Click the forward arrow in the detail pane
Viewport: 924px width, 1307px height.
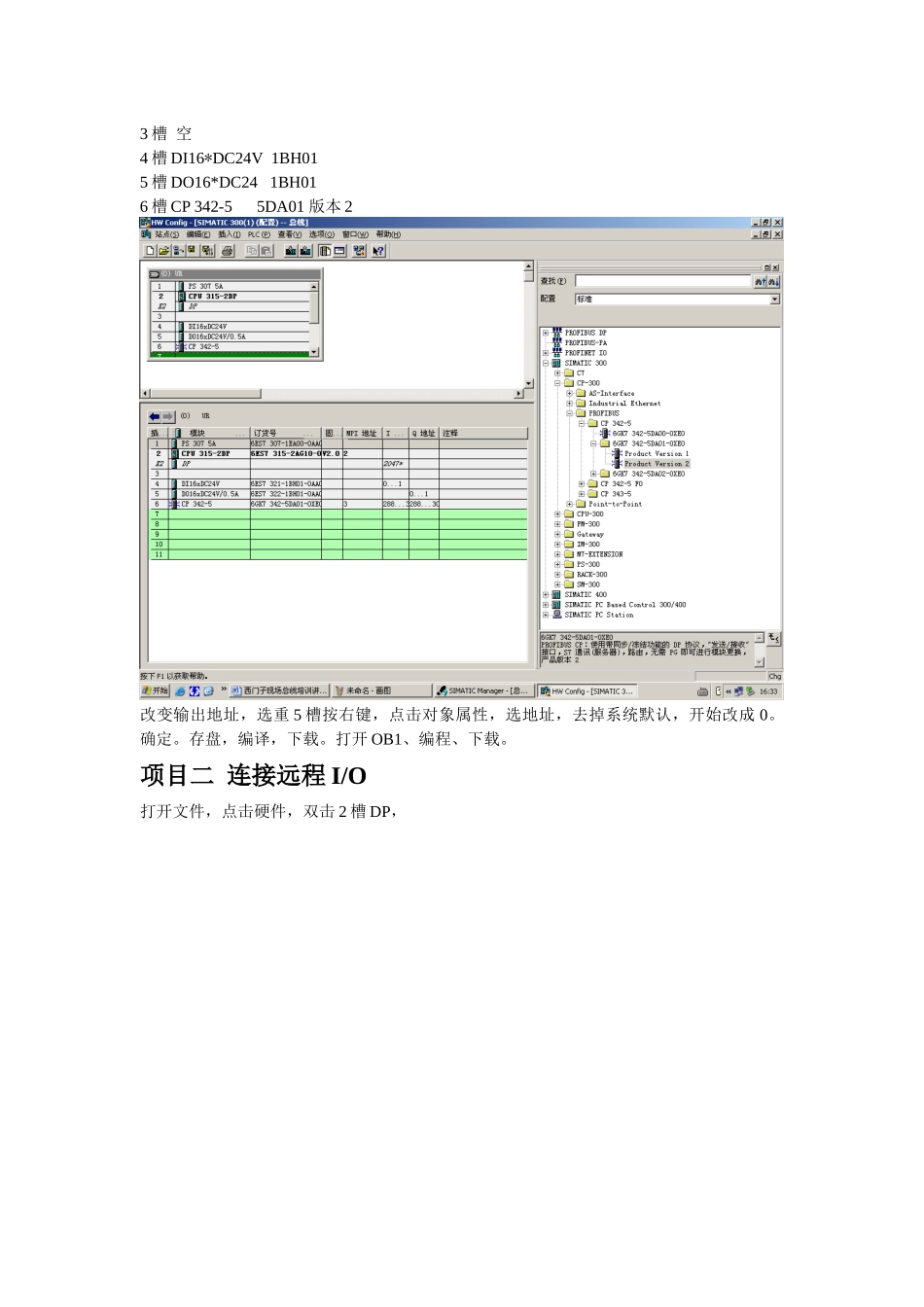pyautogui.click(x=167, y=416)
